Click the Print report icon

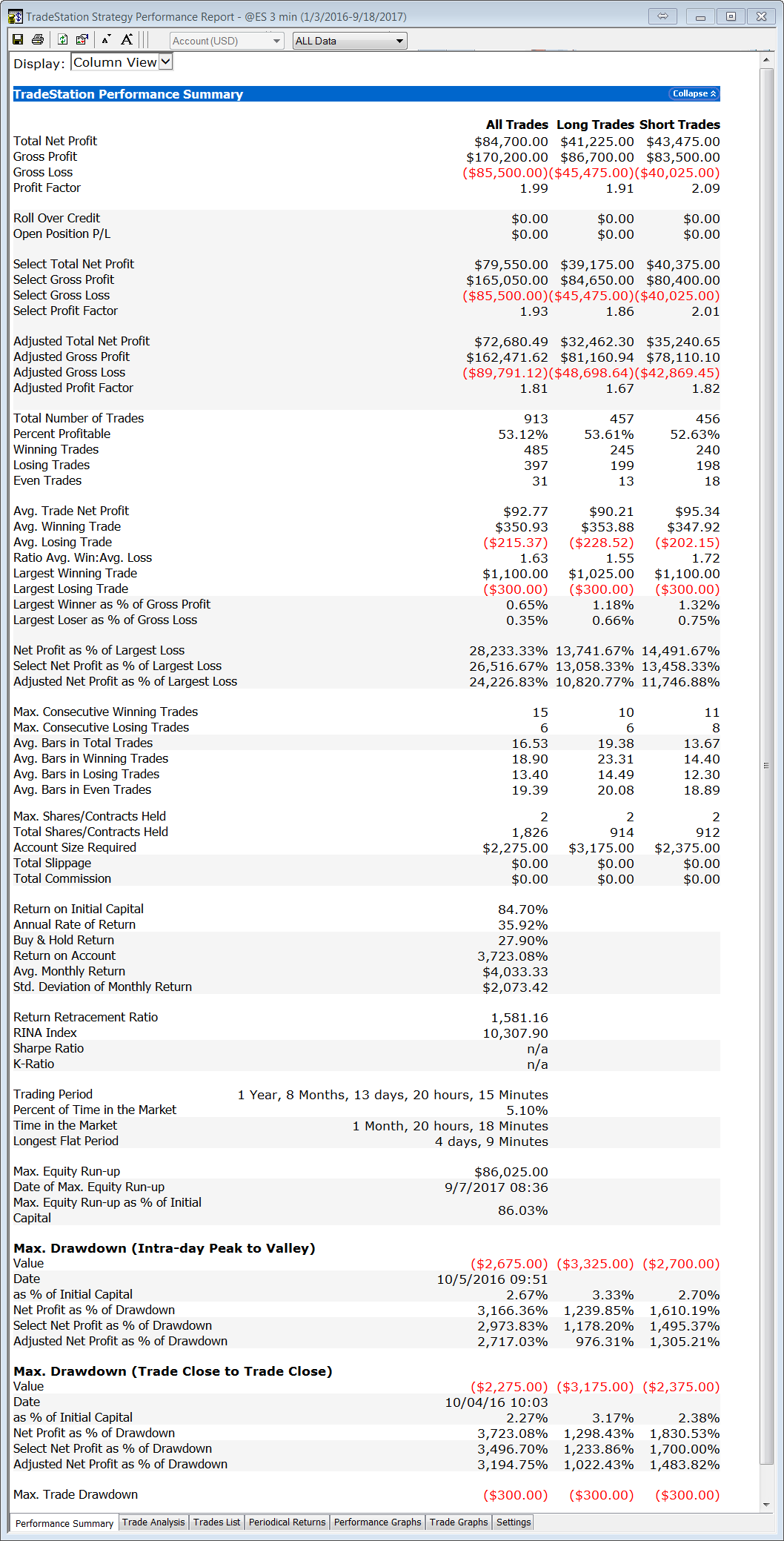[38, 40]
